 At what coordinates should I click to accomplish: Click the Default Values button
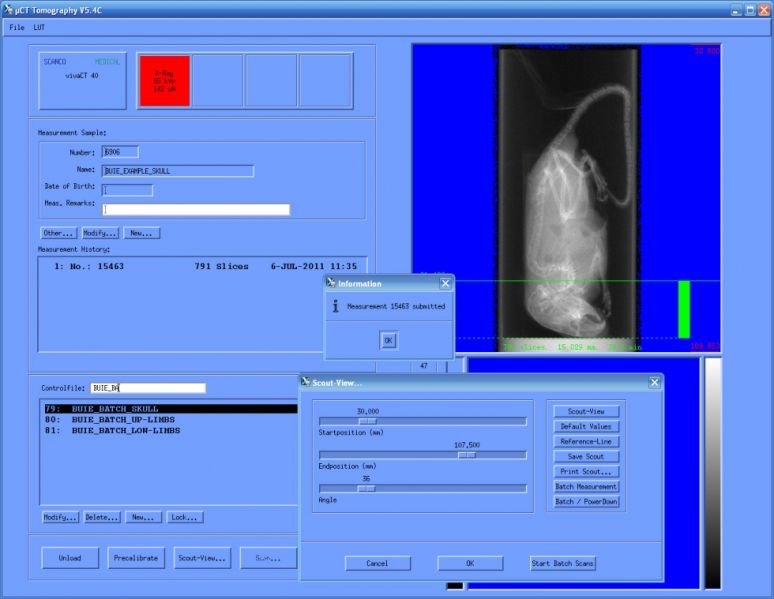[586, 427]
